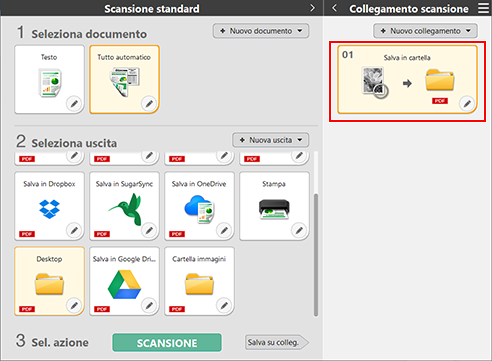Image resolution: width=492 pixels, height=361 pixels.
Task: Choose the Salva in OneDrive output
Action: [199, 206]
